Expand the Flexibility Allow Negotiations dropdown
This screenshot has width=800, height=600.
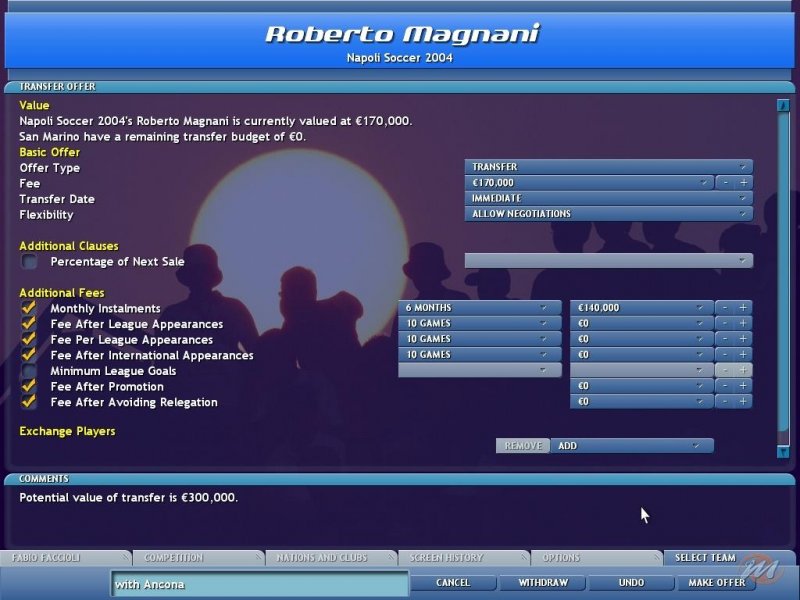(x=608, y=214)
